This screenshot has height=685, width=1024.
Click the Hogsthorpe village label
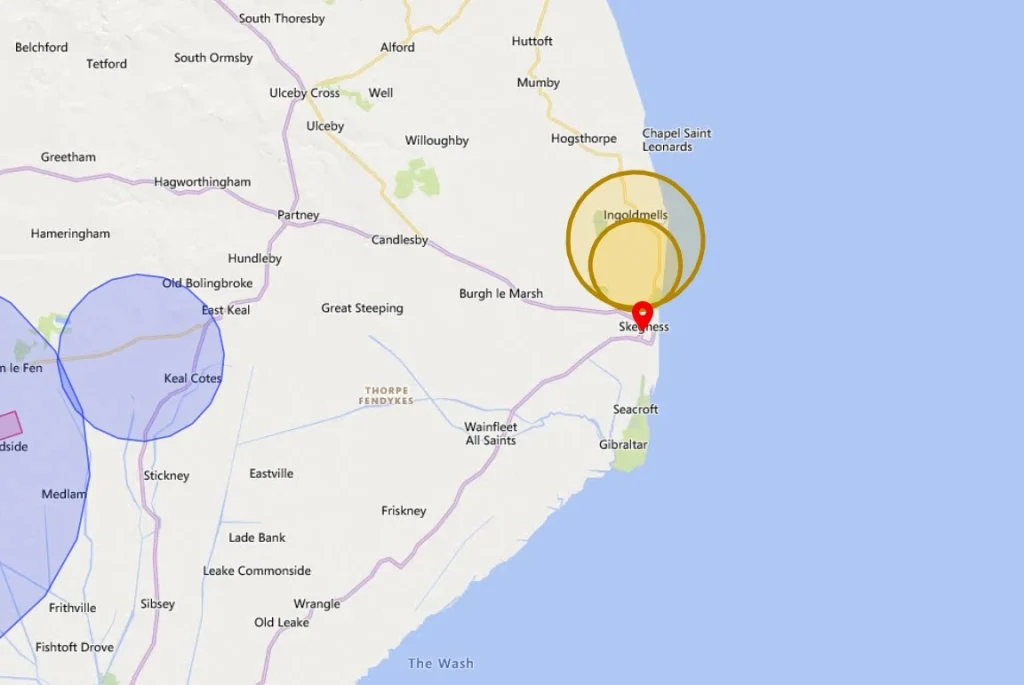point(584,138)
